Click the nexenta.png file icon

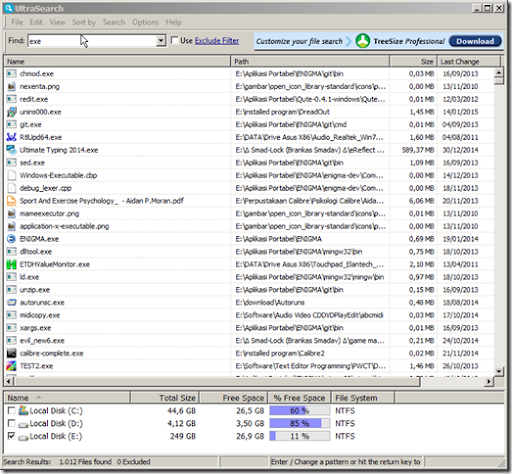tap(11, 86)
